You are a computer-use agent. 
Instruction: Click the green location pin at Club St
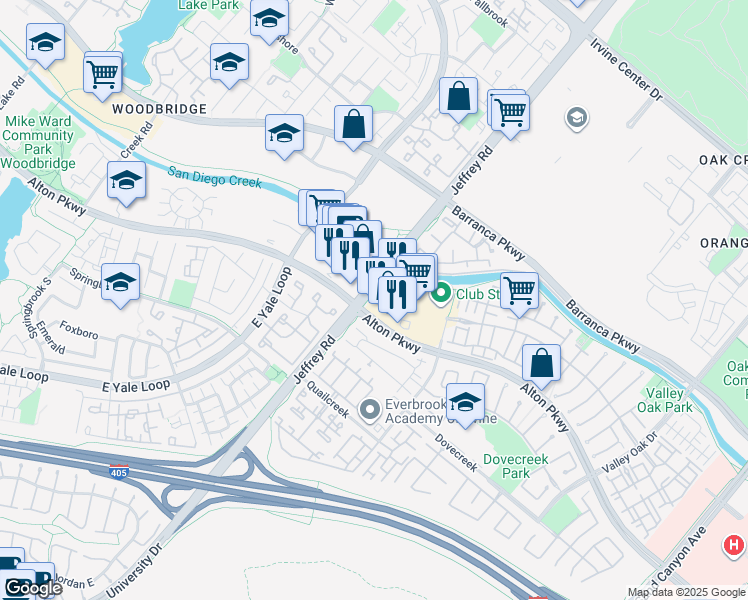coord(441,294)
